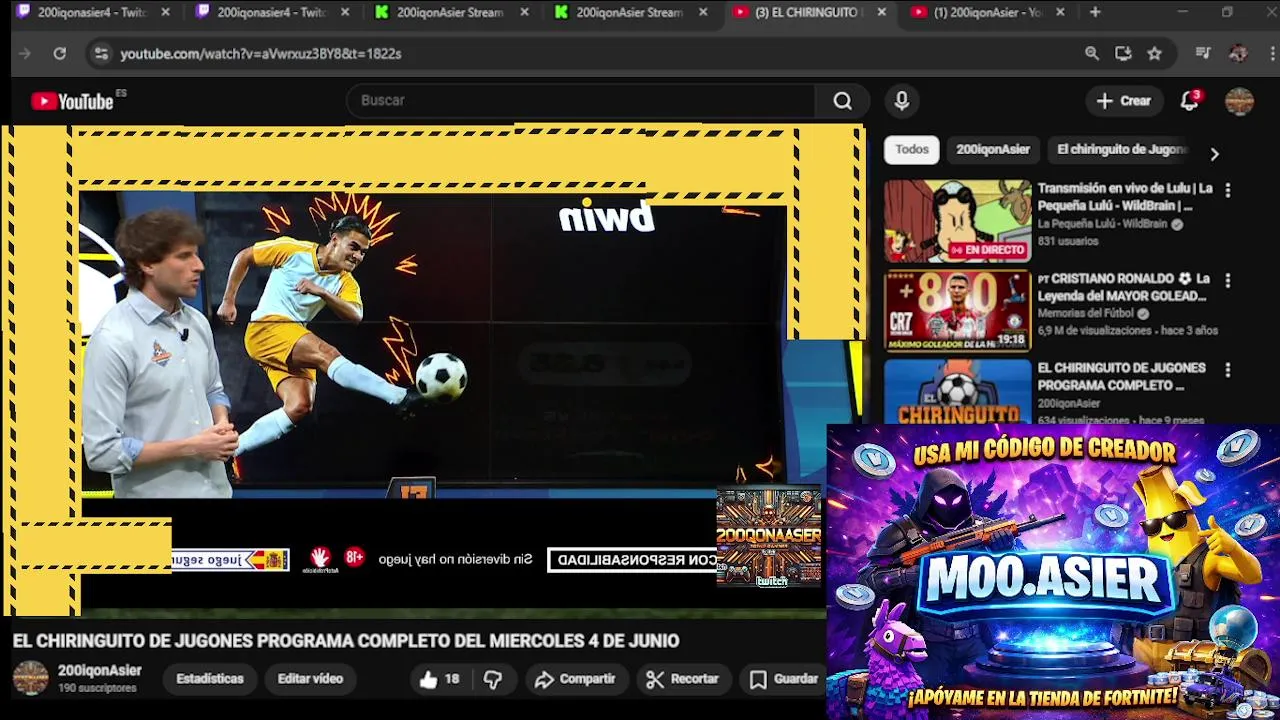Click the Editar vídeo button
This screenshot has width=1280, height=720.
pos(310,679)
